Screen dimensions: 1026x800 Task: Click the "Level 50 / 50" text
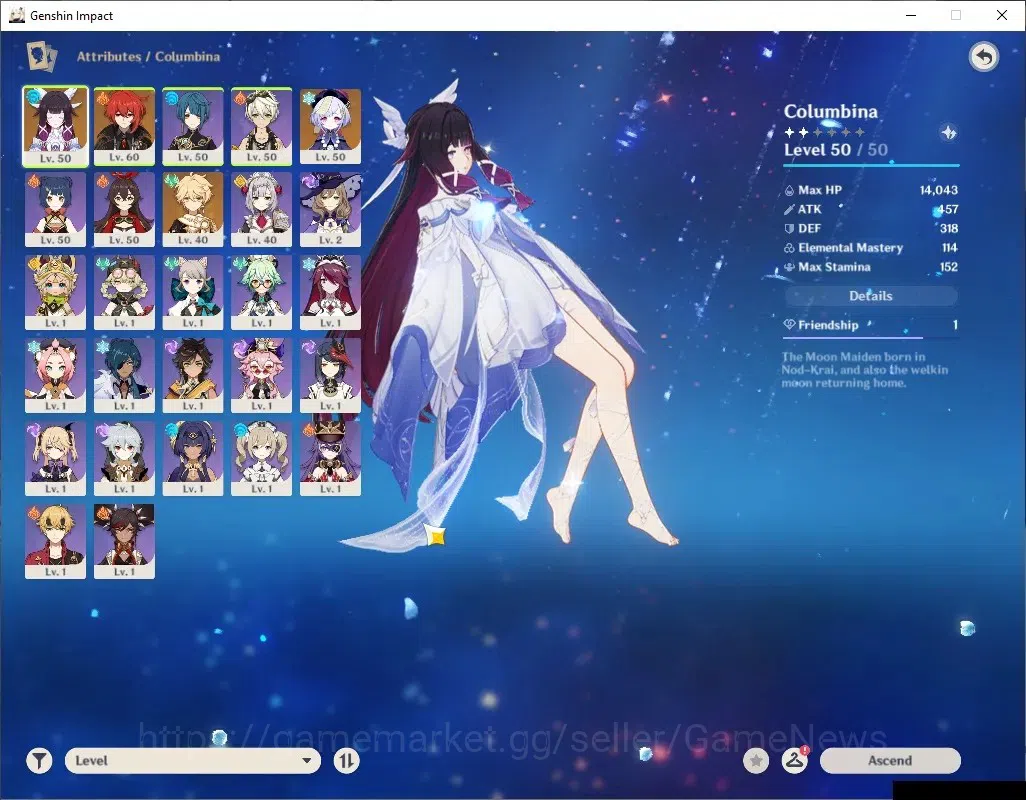click(836, 150)
